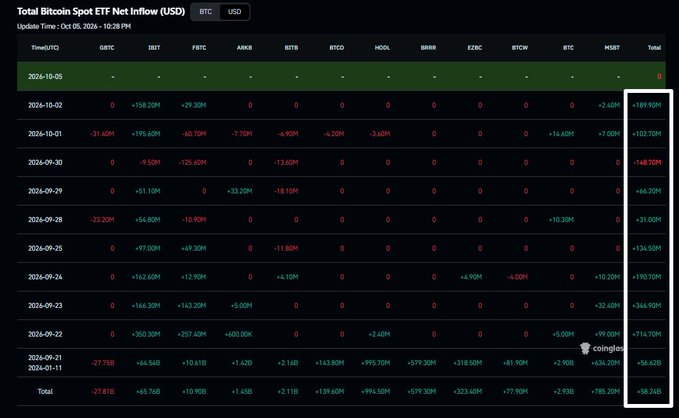Click the BTCO column header
The width and height of the screenshot is (679, 418).
pos(336,48)
